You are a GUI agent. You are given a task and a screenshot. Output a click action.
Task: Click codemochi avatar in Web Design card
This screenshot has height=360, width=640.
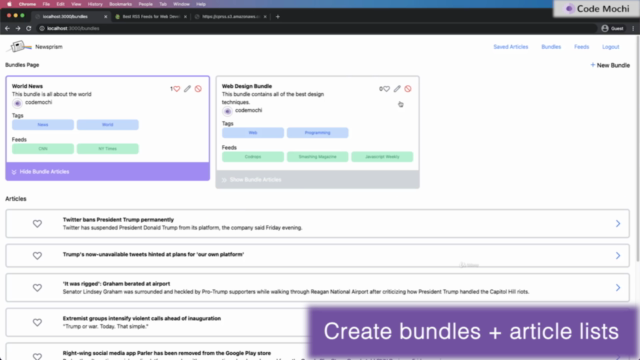tap(227, 111)
